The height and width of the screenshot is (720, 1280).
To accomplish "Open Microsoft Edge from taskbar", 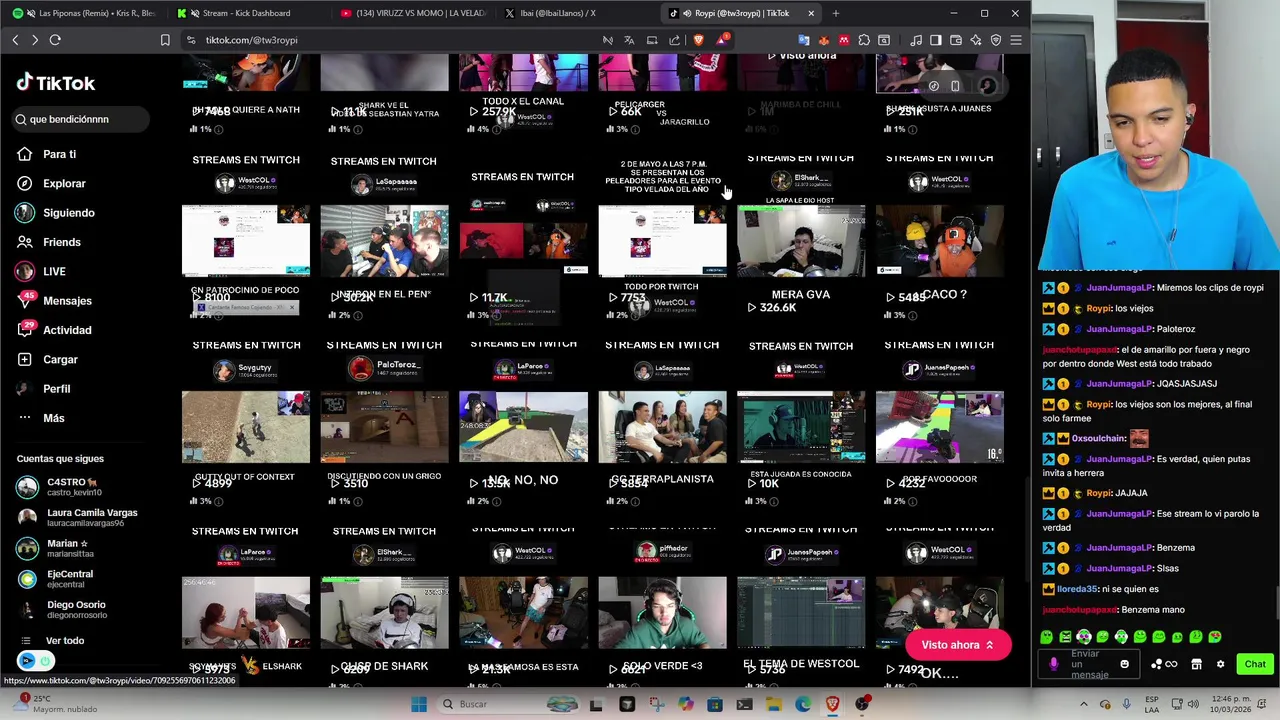I will 803,704.
